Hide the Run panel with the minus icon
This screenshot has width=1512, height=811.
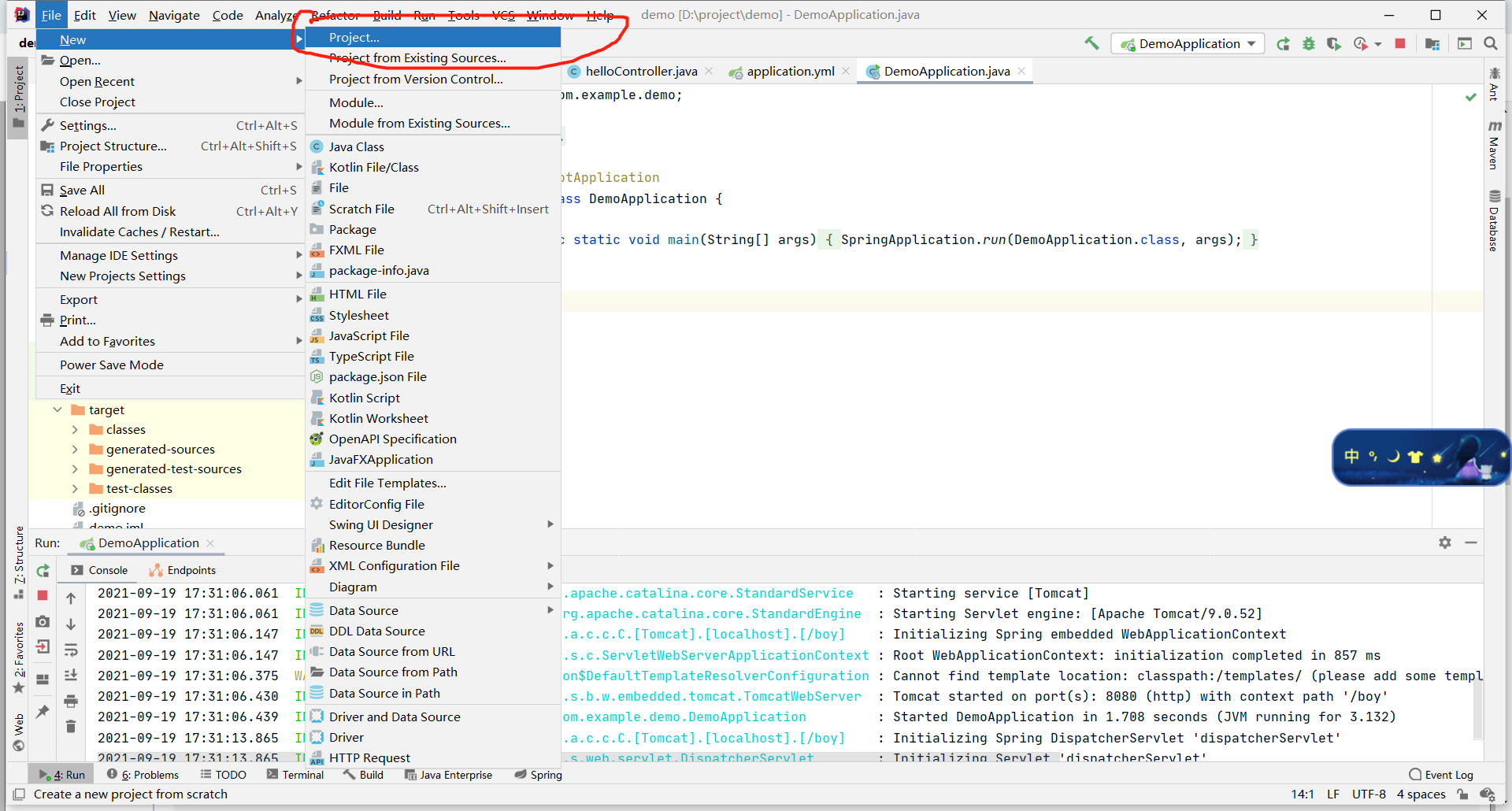[1471, 543]
